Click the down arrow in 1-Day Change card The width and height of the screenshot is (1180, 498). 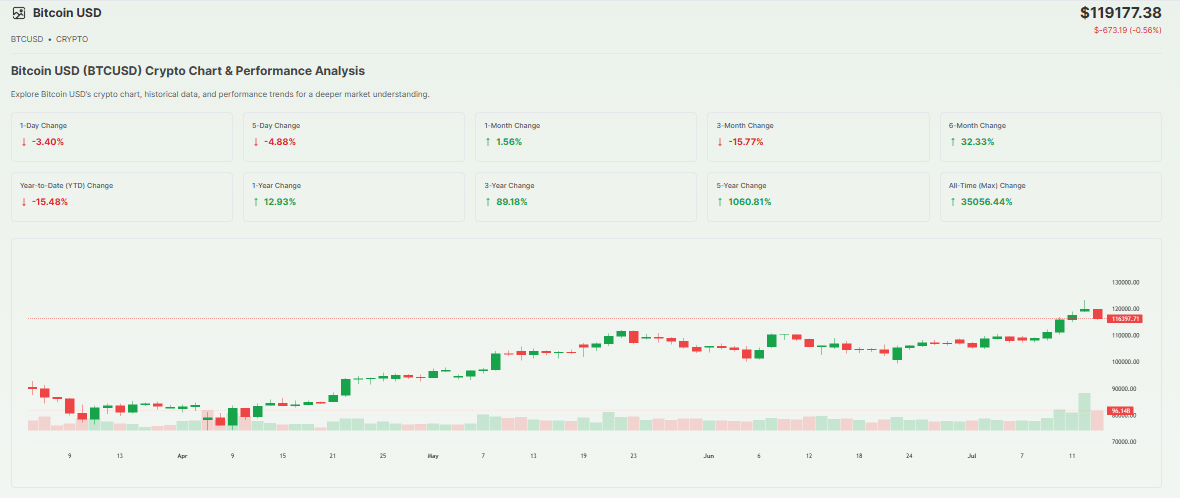pos(23,141)
